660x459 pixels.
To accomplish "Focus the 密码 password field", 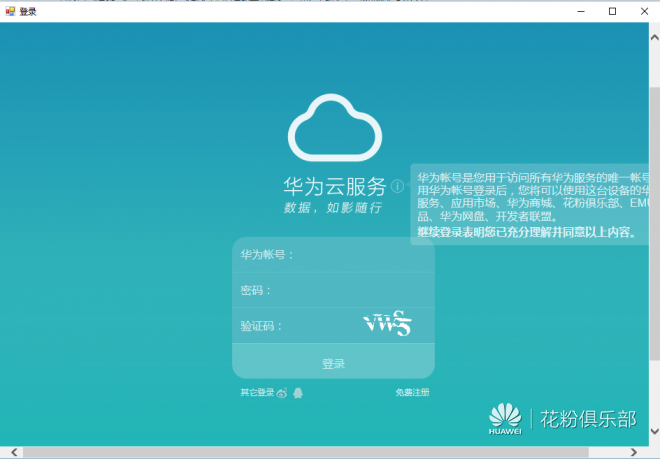I will click(x=333, y=290).
